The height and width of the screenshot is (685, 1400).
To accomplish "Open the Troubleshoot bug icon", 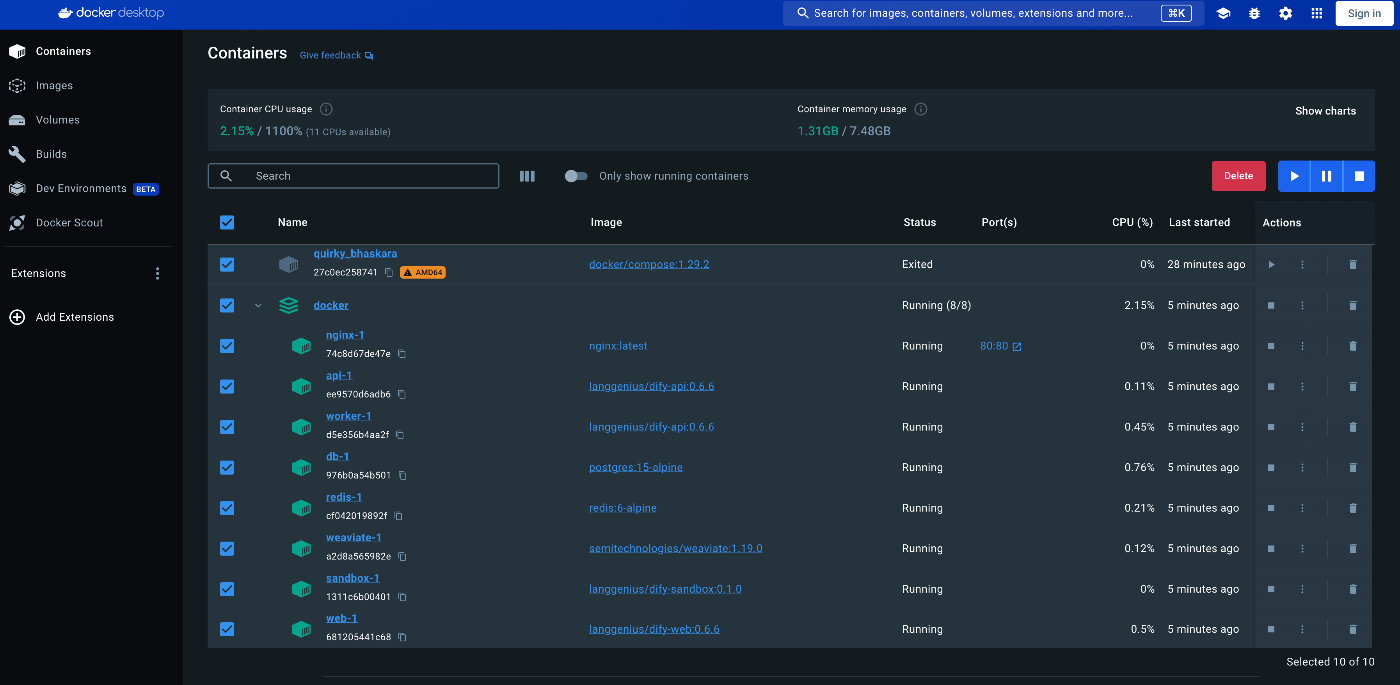I will [1254, 13].
